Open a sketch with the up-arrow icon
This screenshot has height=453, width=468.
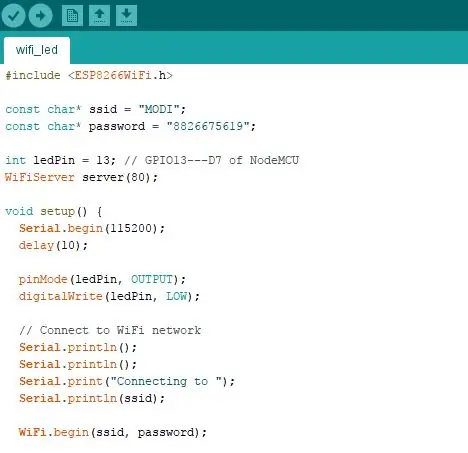(99, 15)
